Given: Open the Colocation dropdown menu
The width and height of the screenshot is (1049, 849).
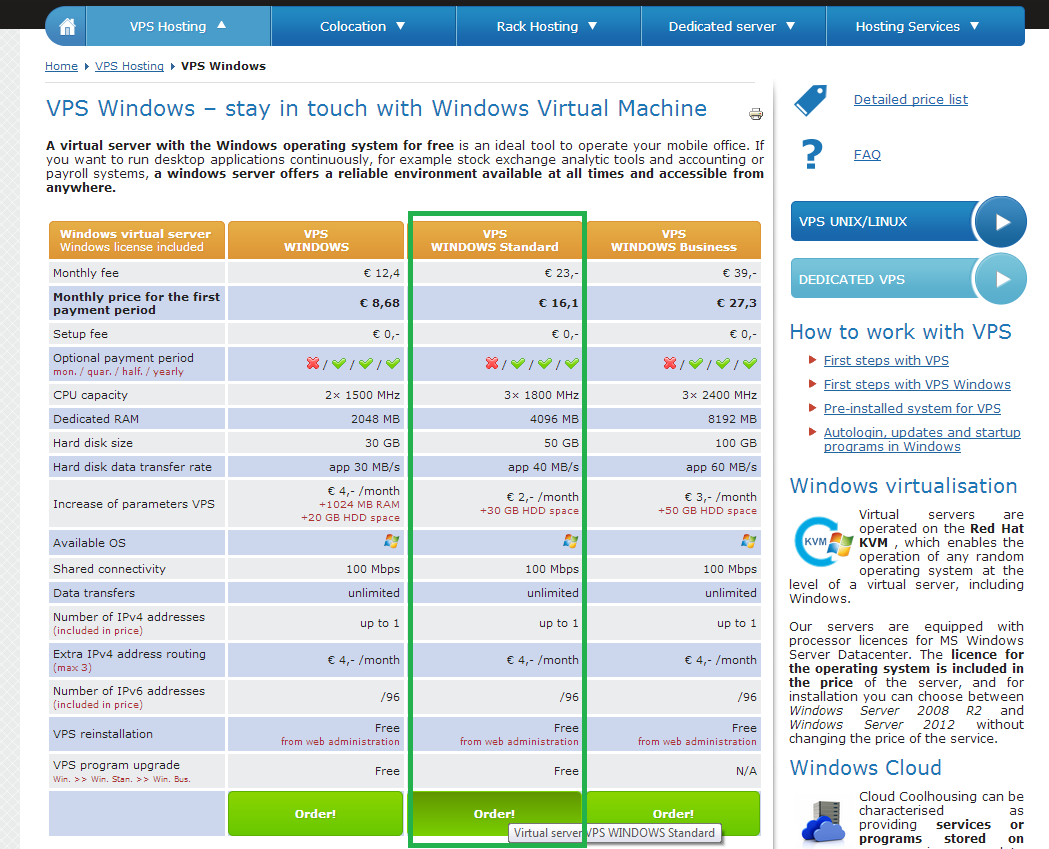Looking at the screenshot, I should coord(363,27).
